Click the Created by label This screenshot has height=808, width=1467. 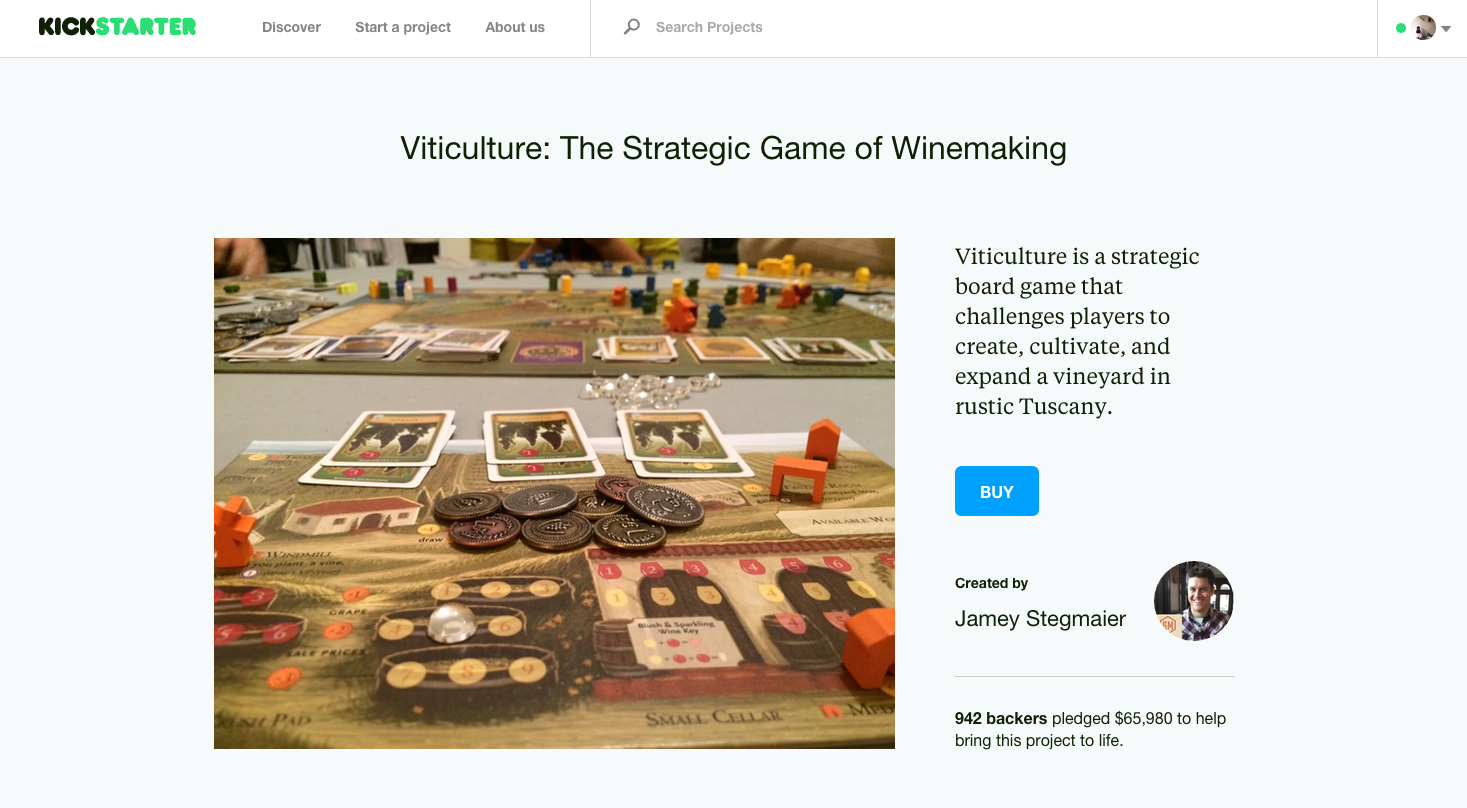(x=991, y=583)
